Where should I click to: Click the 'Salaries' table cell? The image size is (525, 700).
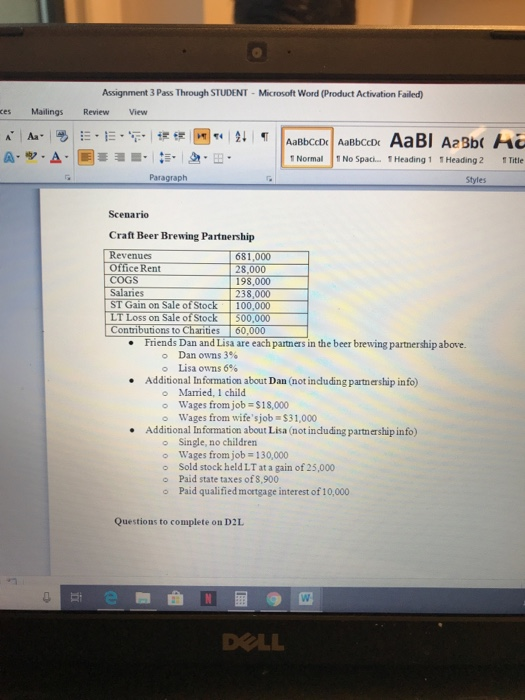pos(167,293)
